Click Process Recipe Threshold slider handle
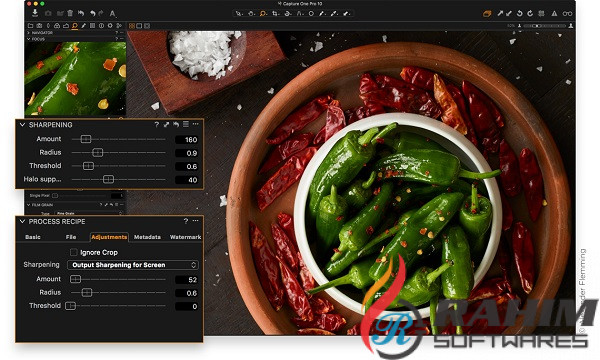Screen dimensions: 600x360 (70, 306)
